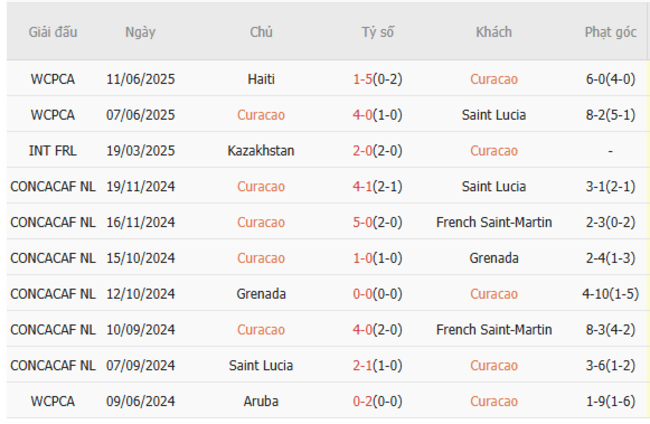The width and height of the screenshot is (650, 424).
Task: Click the 0-0 score versus Grenada
Action: [x=363, y=294]
